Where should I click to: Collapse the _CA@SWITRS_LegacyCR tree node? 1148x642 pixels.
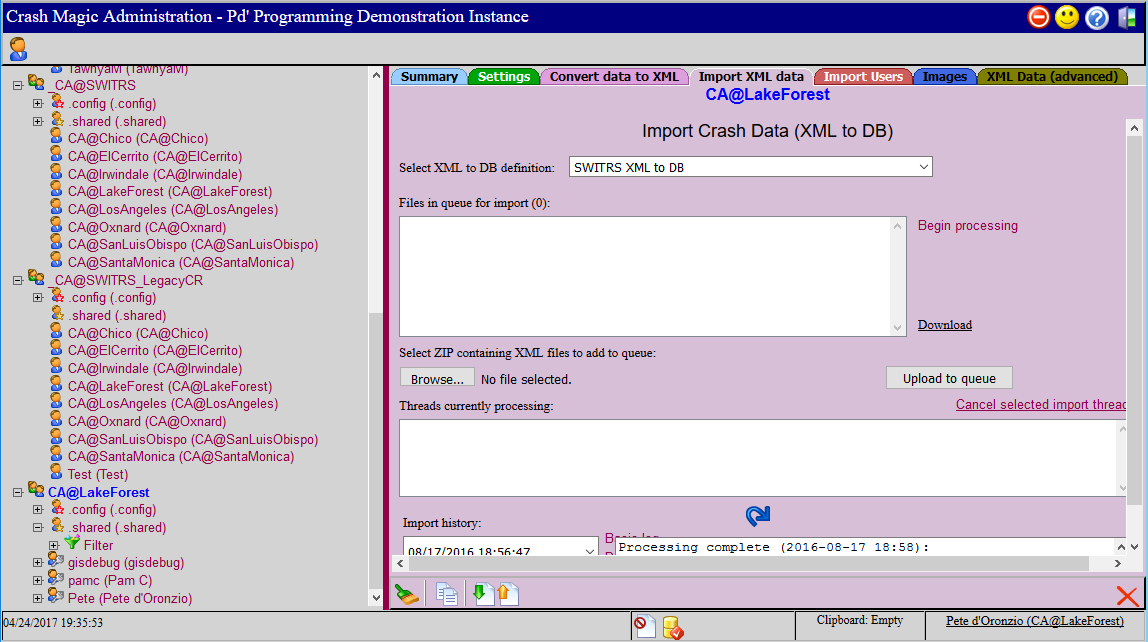pos(18,280)
